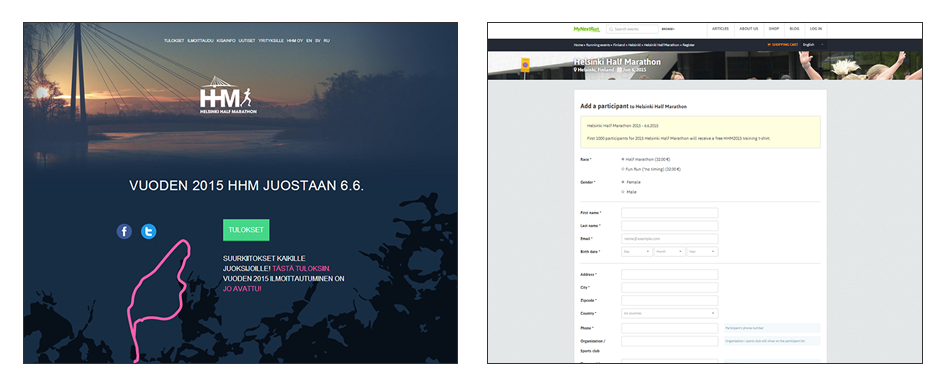Click the search magnifier in Search events
Image resolution: width=950 pixels, height=380 pixels.
(x=611, y=29)
